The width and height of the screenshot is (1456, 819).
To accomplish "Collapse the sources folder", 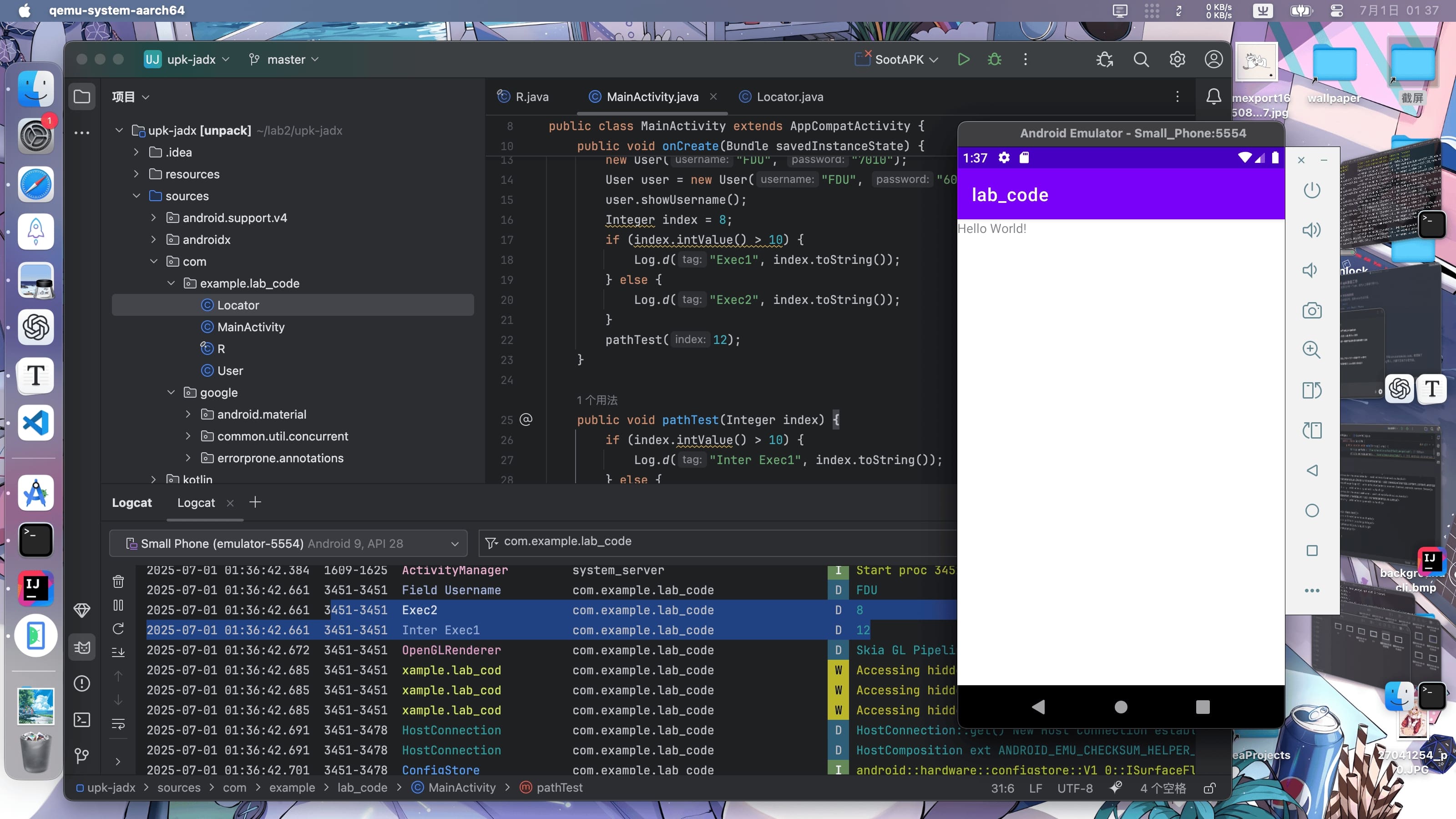I will click(136, 196).
